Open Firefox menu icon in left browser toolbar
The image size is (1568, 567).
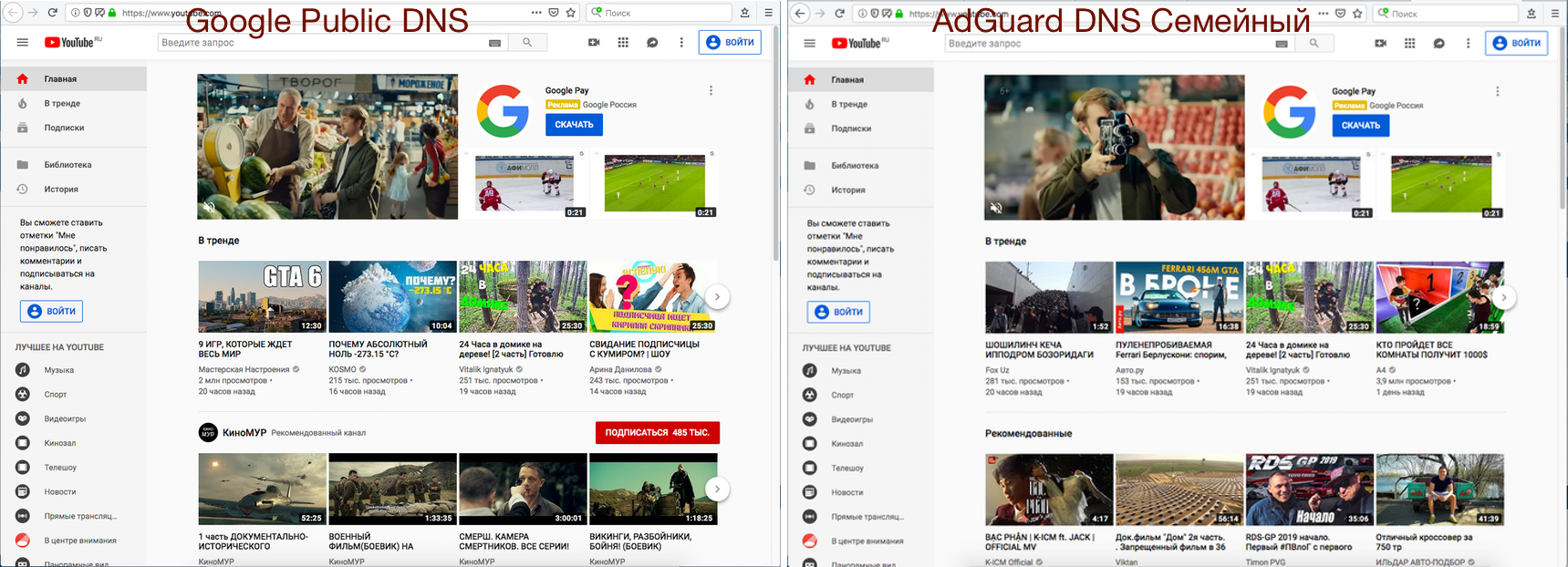click(x=768, y=13)
